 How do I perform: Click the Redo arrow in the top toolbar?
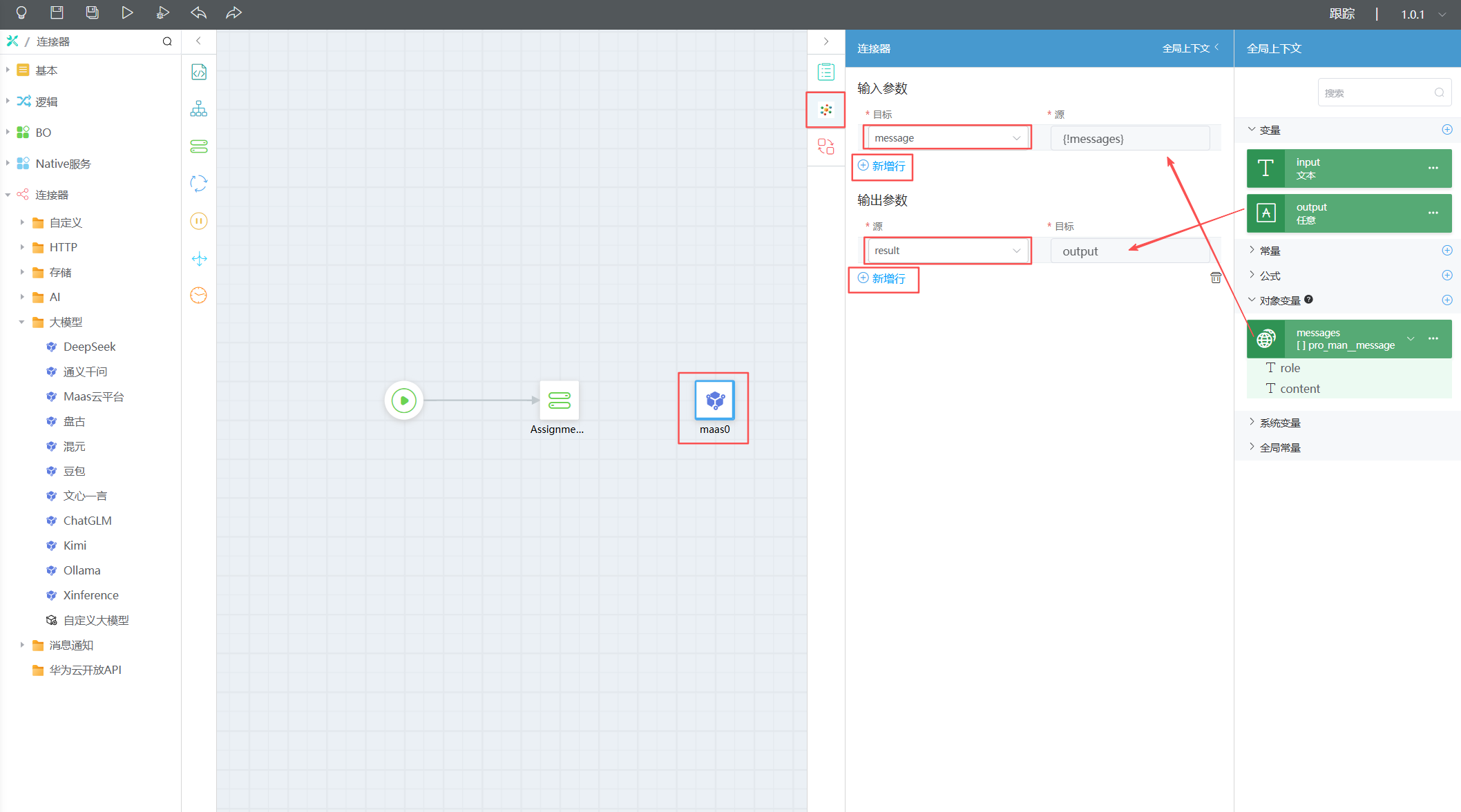tap(233, 13)
